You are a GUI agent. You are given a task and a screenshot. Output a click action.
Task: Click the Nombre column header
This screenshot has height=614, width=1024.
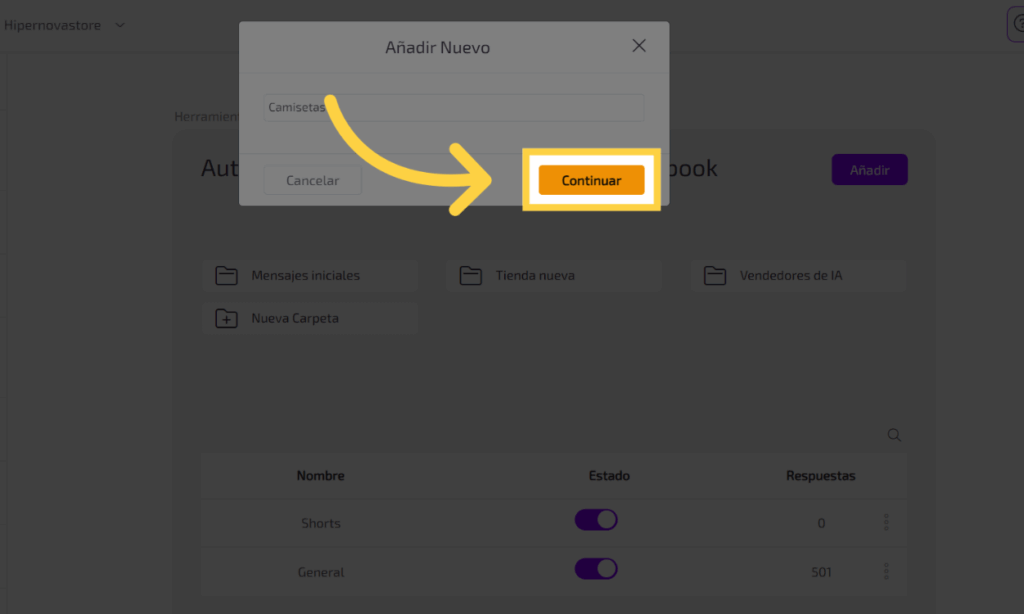pyautogui.click(x=321, y=476)
